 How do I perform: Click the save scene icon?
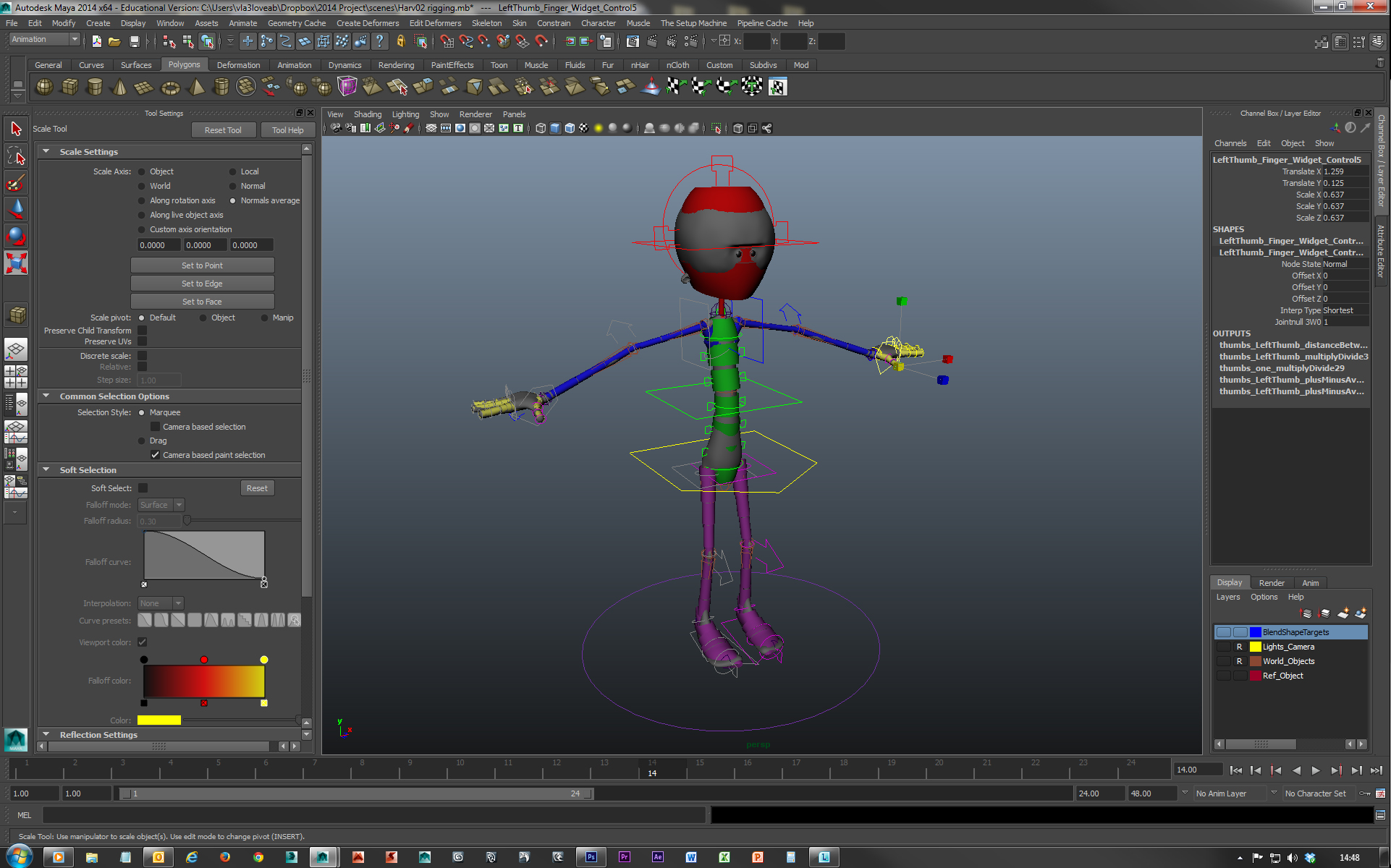(x=134, y=42)
